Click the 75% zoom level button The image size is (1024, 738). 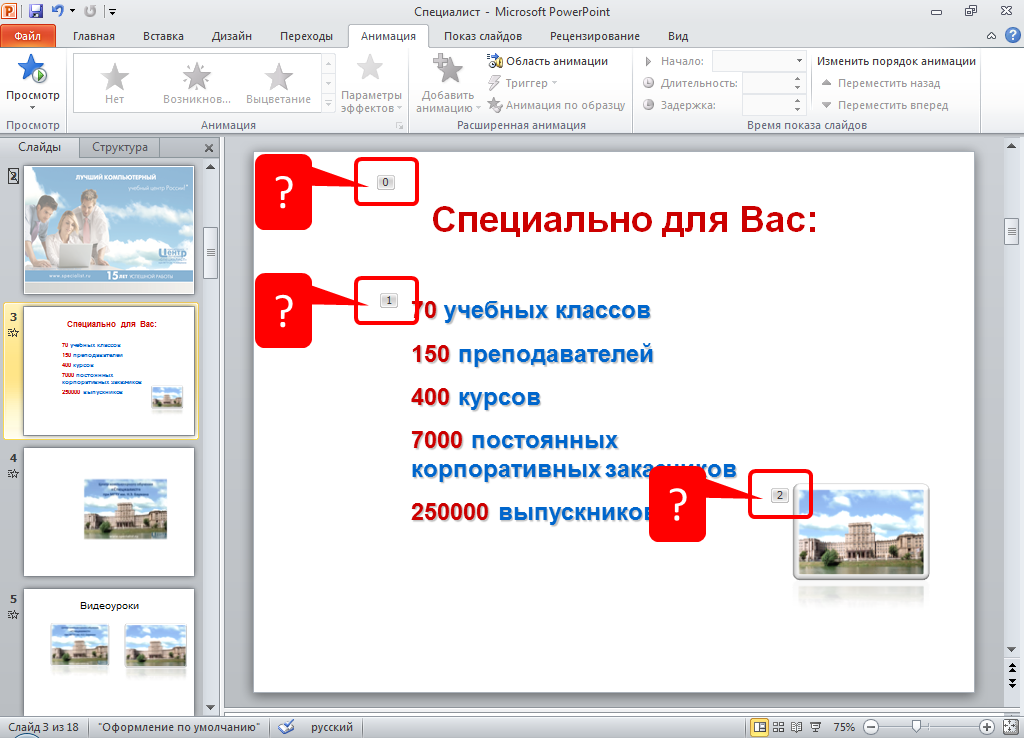(x=844, y=727)
